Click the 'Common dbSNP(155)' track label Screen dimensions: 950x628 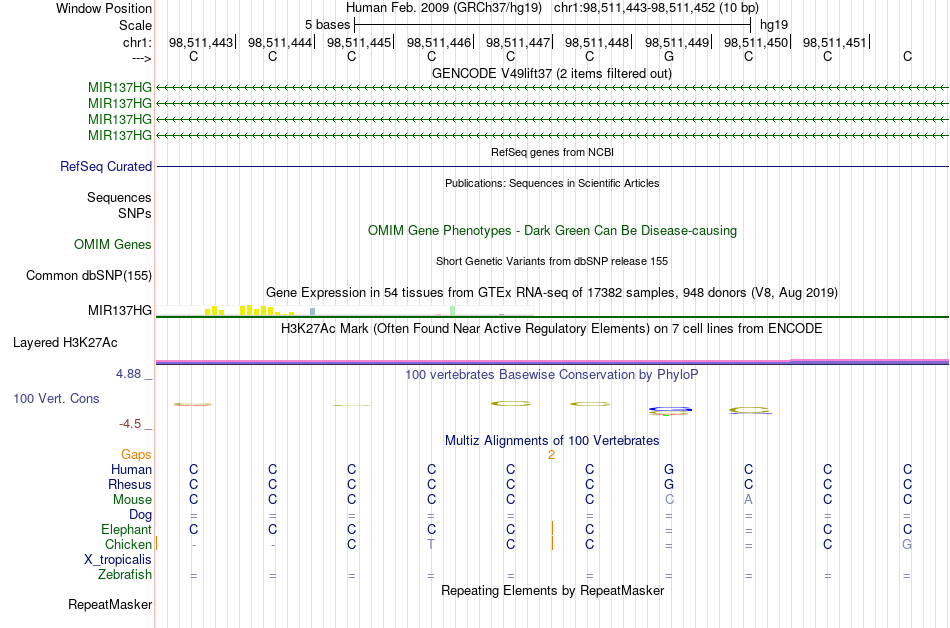point(88,276)
